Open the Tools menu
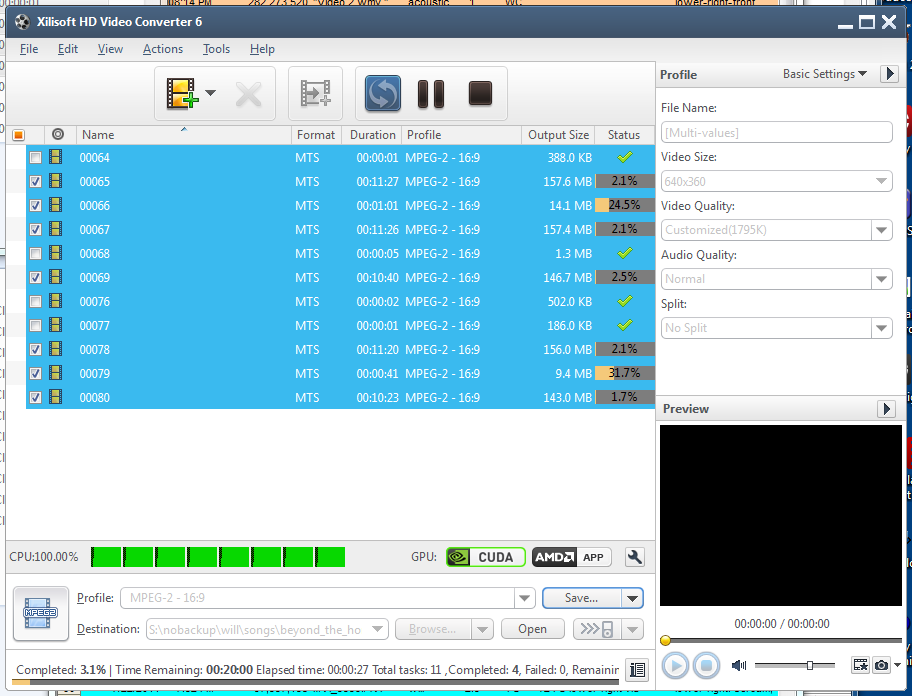Viewport: 912px width, 696px height. click(x=216, y=49)
